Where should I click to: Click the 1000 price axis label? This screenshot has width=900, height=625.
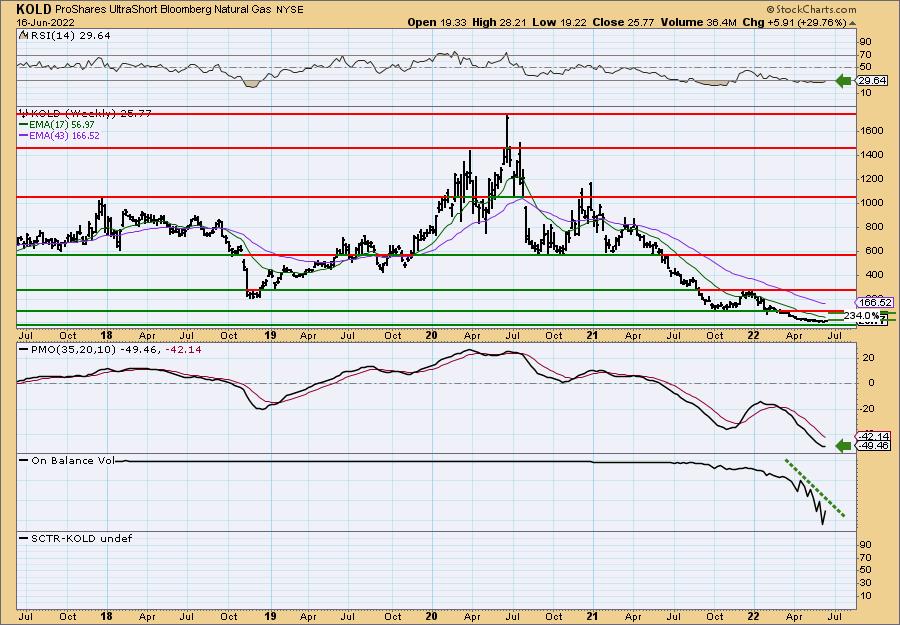click(x=870, y=203)
